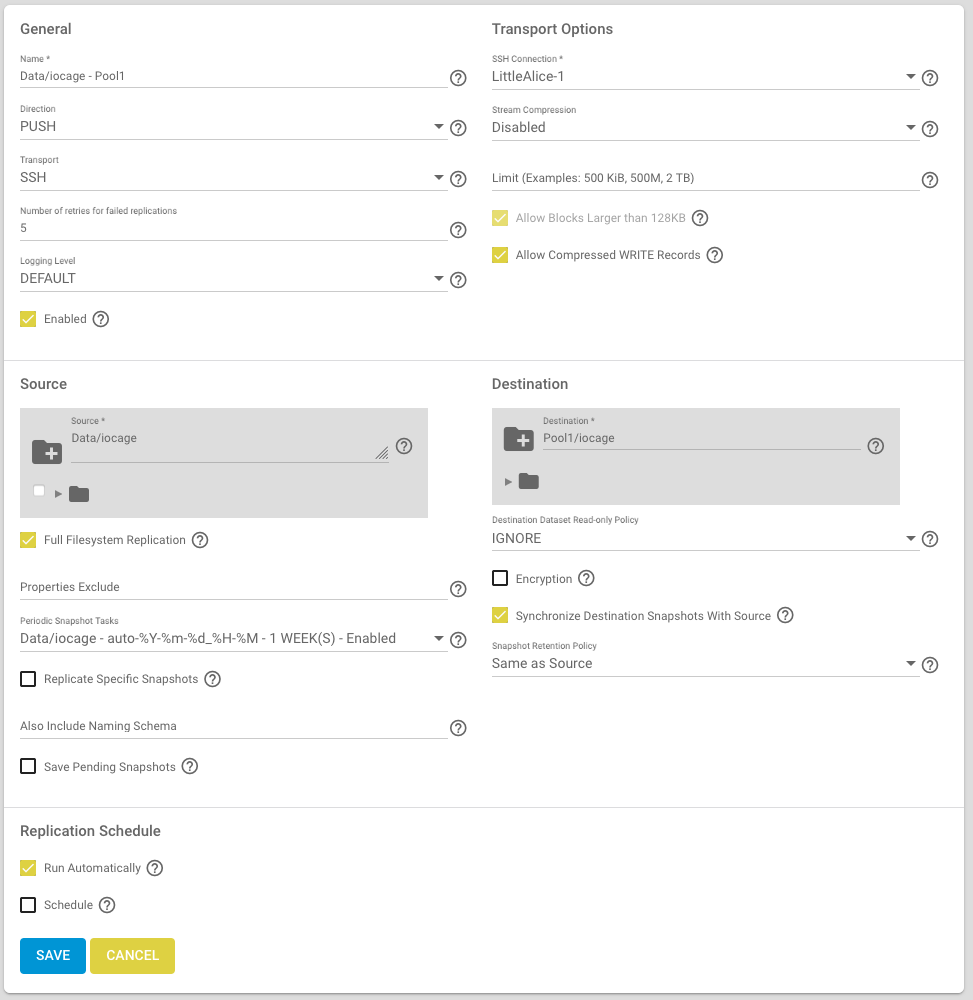This screenshot has width=973, height=1000.
Task: Open Stream Compression dropdown
Action: click(x=705, y=128)
